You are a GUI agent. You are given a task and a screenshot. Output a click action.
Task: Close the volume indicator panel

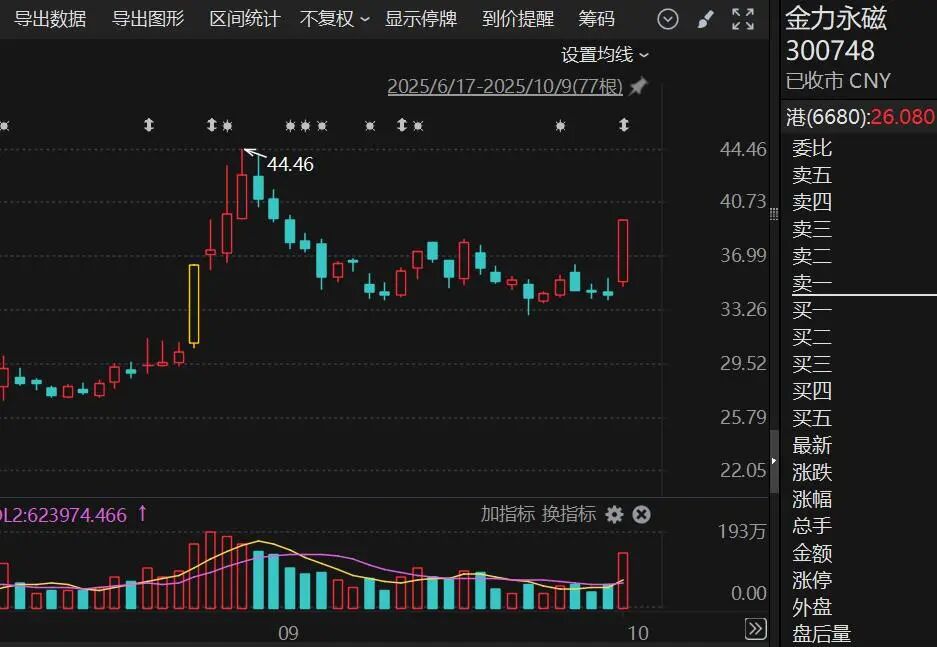642,514
